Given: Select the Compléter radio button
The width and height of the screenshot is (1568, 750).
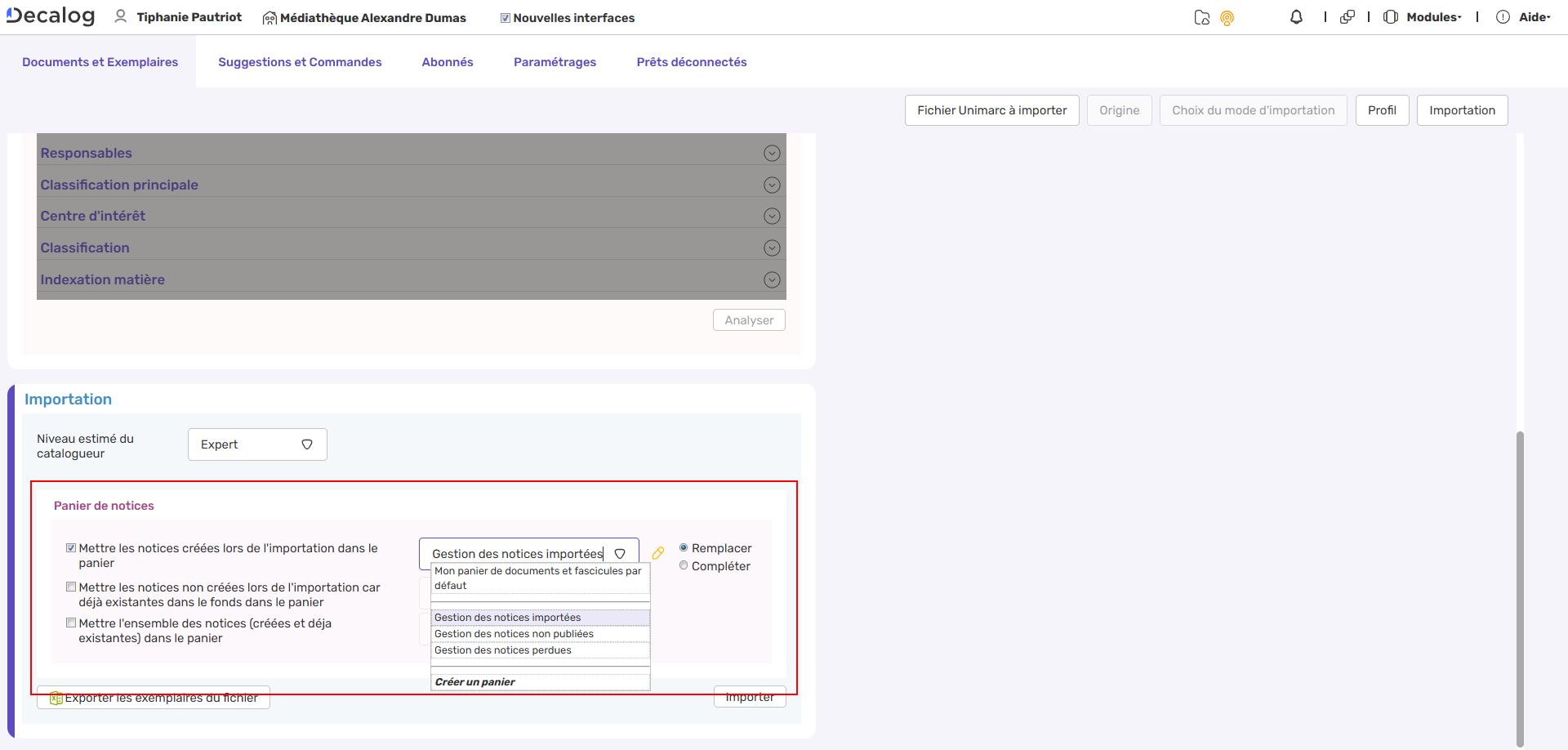Looking at the screenshot, I should [x=684, y=565].
